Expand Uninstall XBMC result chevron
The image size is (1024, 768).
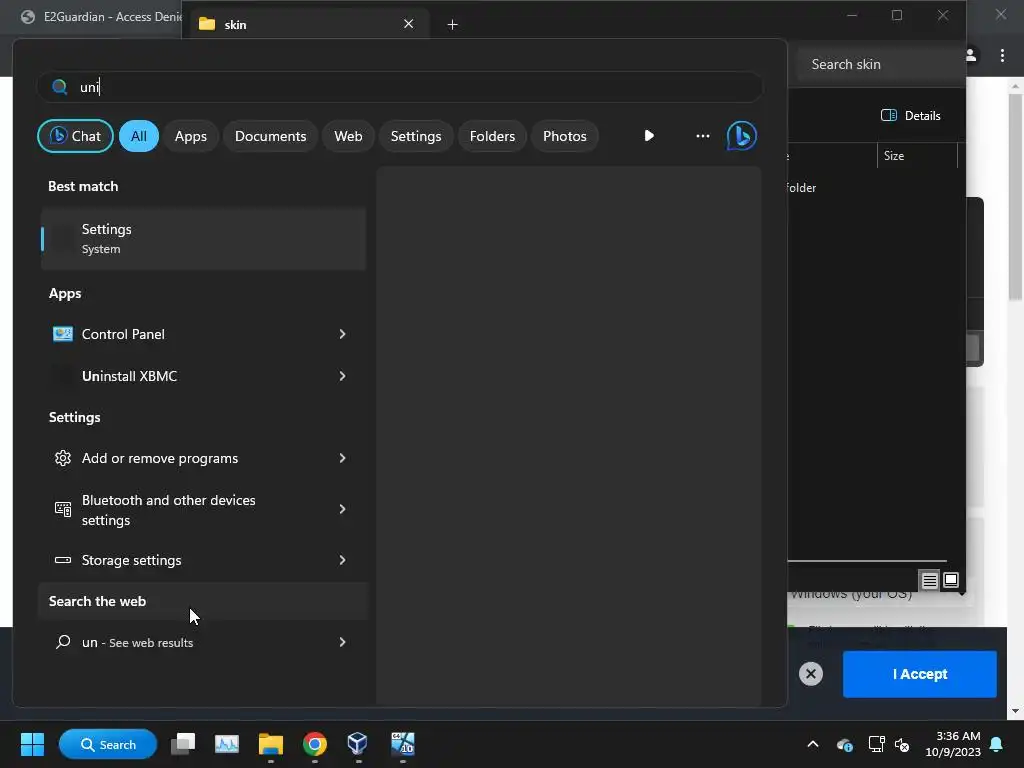(x=342, y=376)
